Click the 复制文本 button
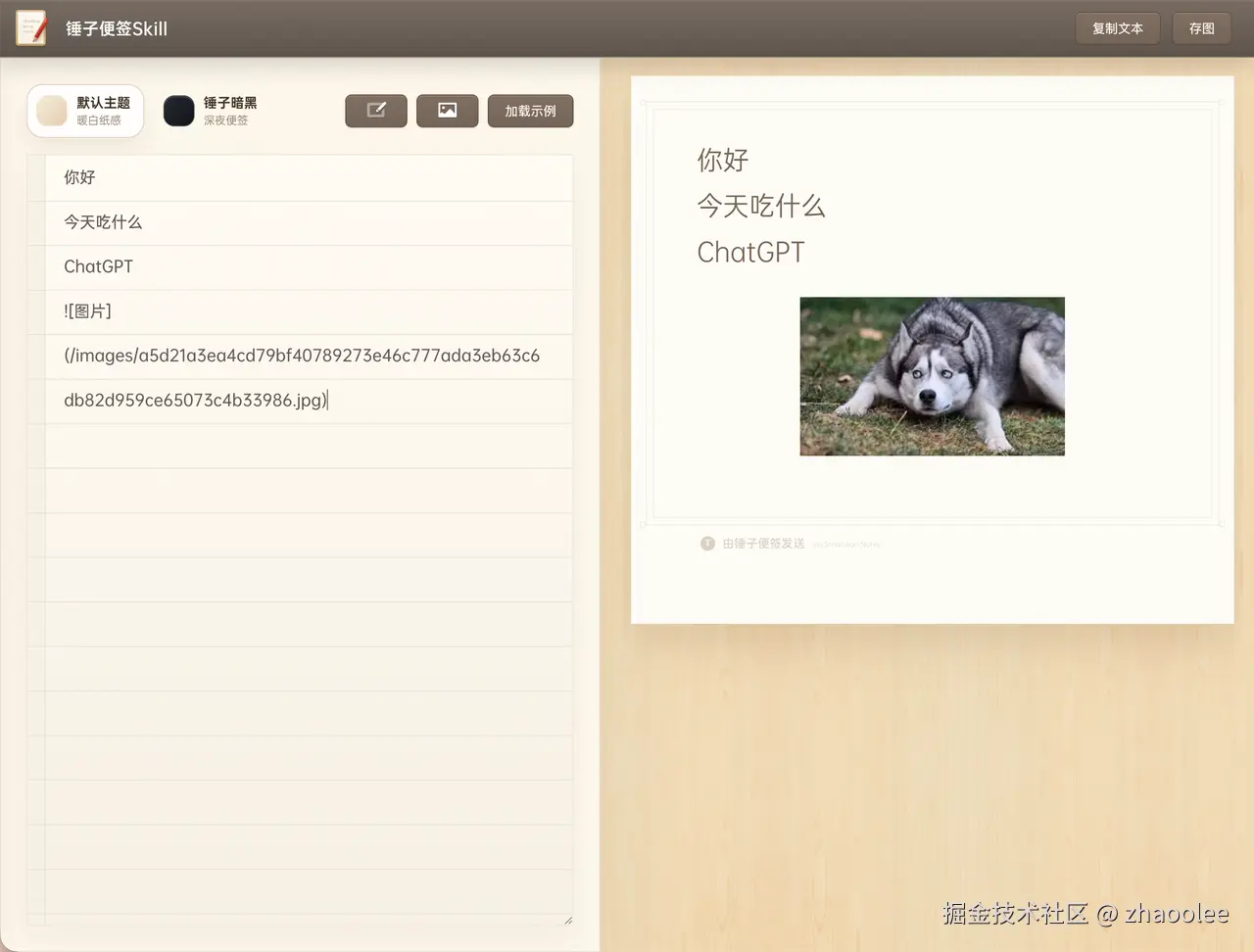 [1117, 28]
